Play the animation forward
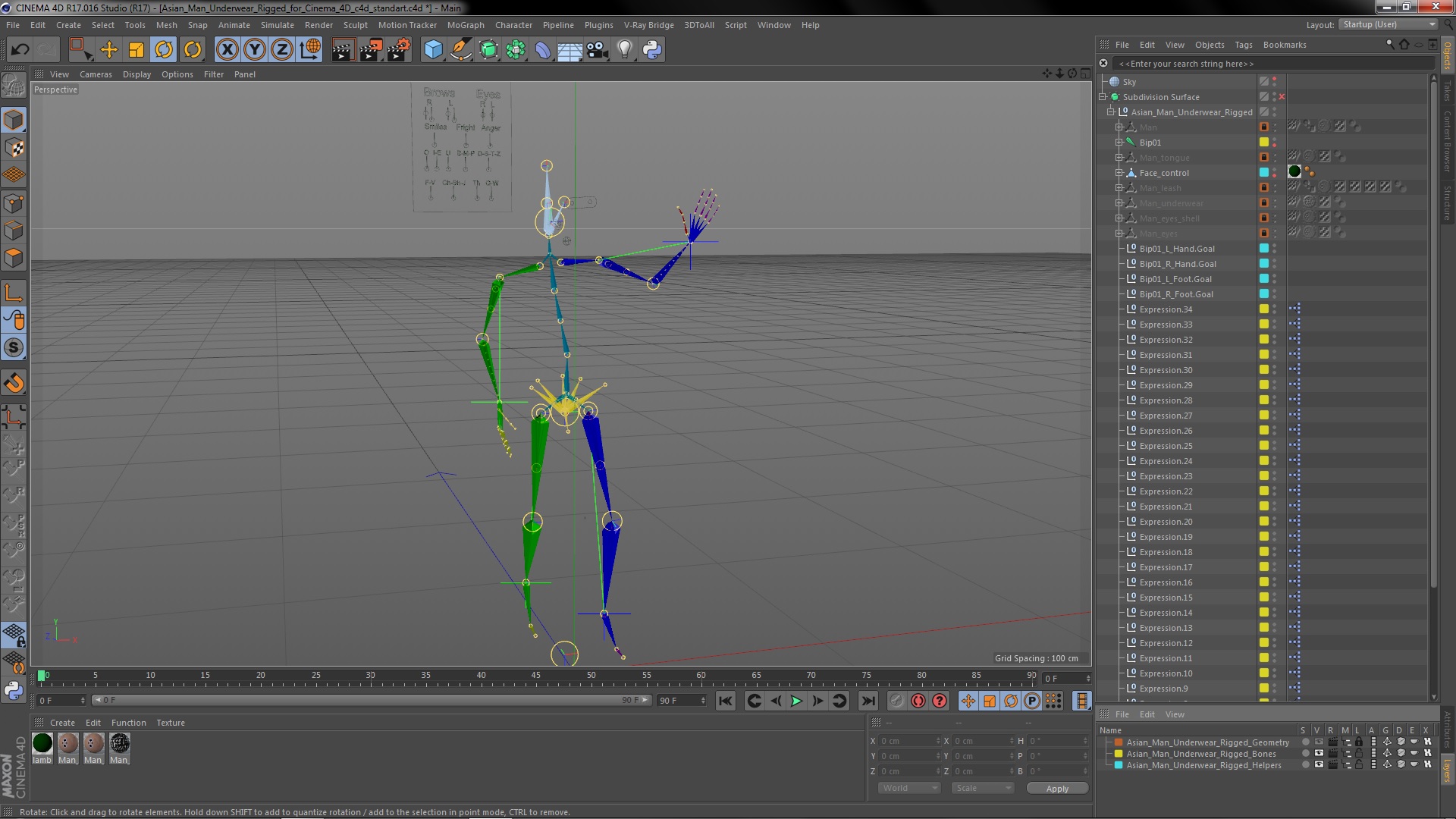The width and height of the screenshot is (1456, 819). [x=796, y=701]
